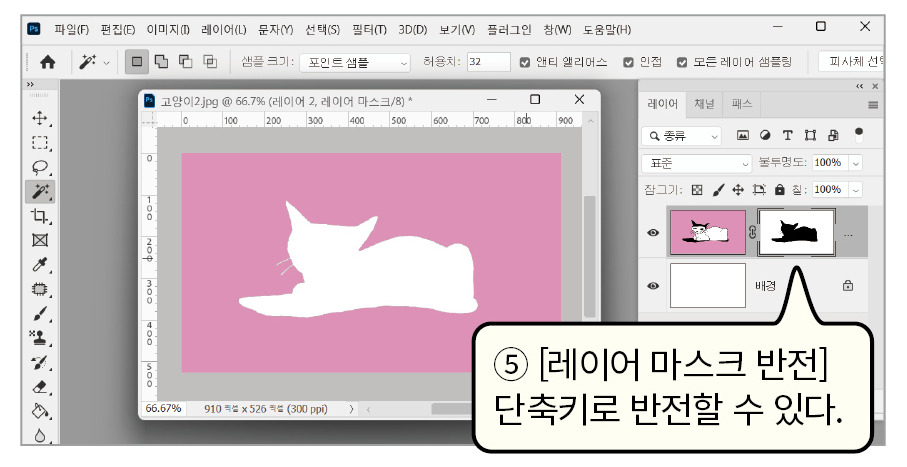
Task: Filter layers by smart object icon
Action: [834, 135]
